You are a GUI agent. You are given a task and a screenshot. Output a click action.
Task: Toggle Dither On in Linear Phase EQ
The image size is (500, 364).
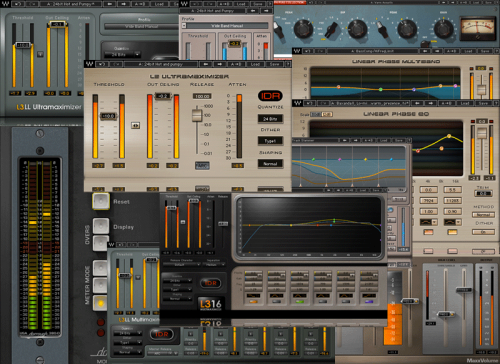(x=483, y=232)
